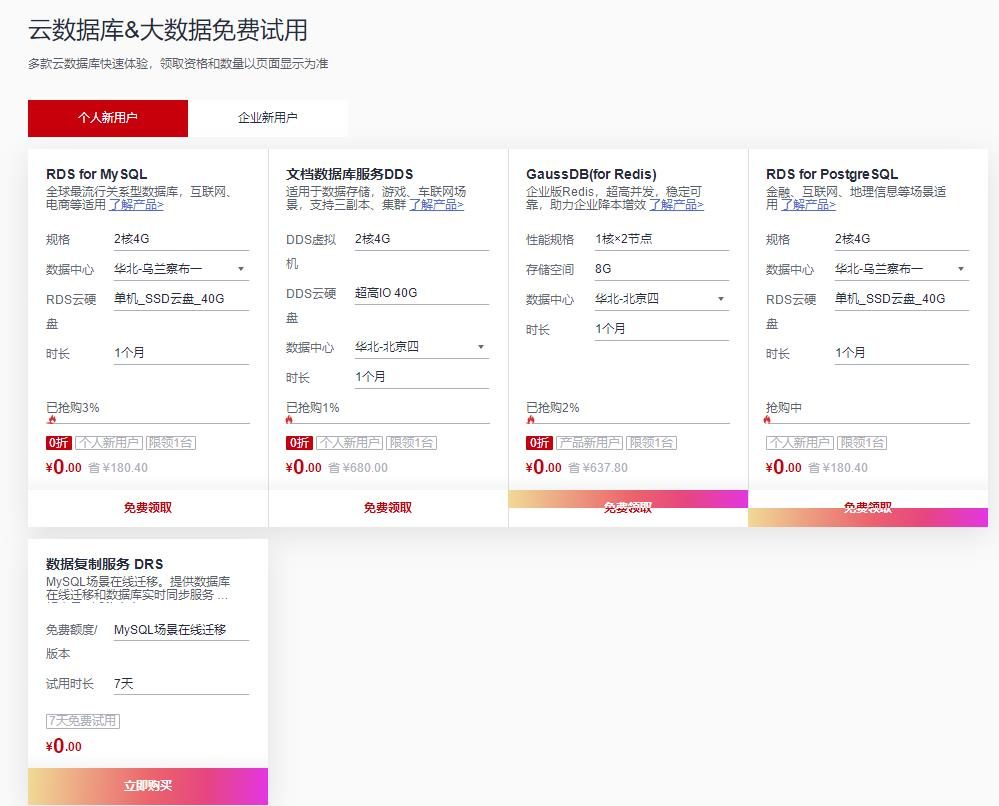This screenshot has width=999, height=806.
Task: Click 已抢购3% progress bar in MySQL card
Action: click(148, 423)
